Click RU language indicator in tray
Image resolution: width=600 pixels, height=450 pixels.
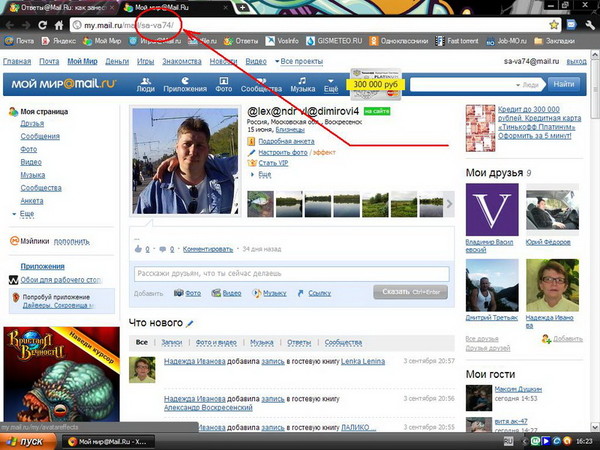click(x=508, y=442)
